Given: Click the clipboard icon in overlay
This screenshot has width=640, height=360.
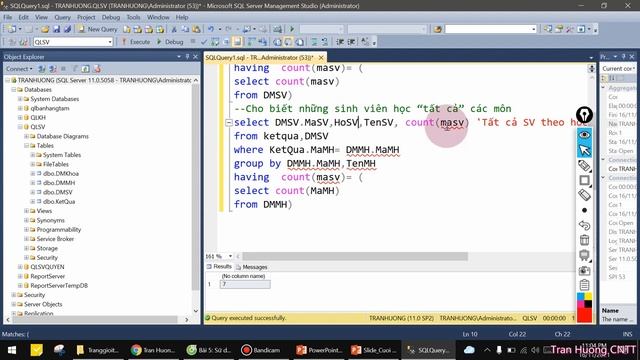Looking at the screenshot, I should point(584,285).
